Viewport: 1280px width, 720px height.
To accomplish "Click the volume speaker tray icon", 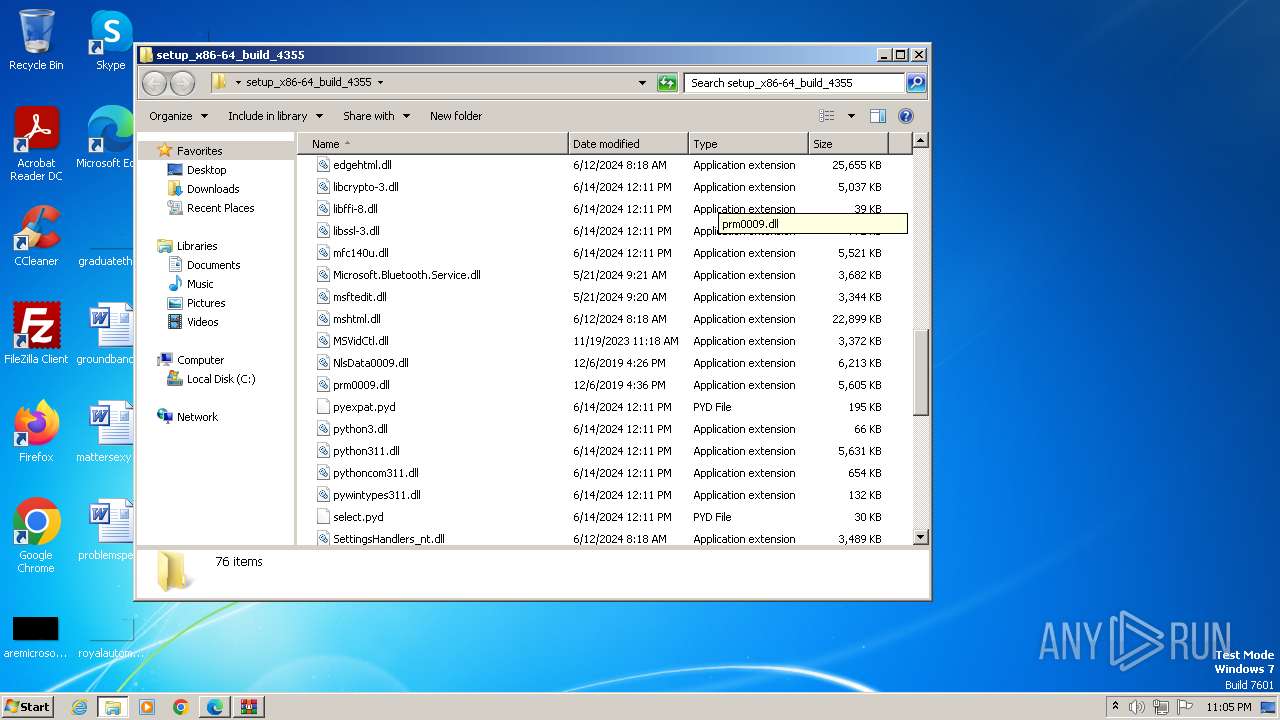I will (x=1137, y=707).
